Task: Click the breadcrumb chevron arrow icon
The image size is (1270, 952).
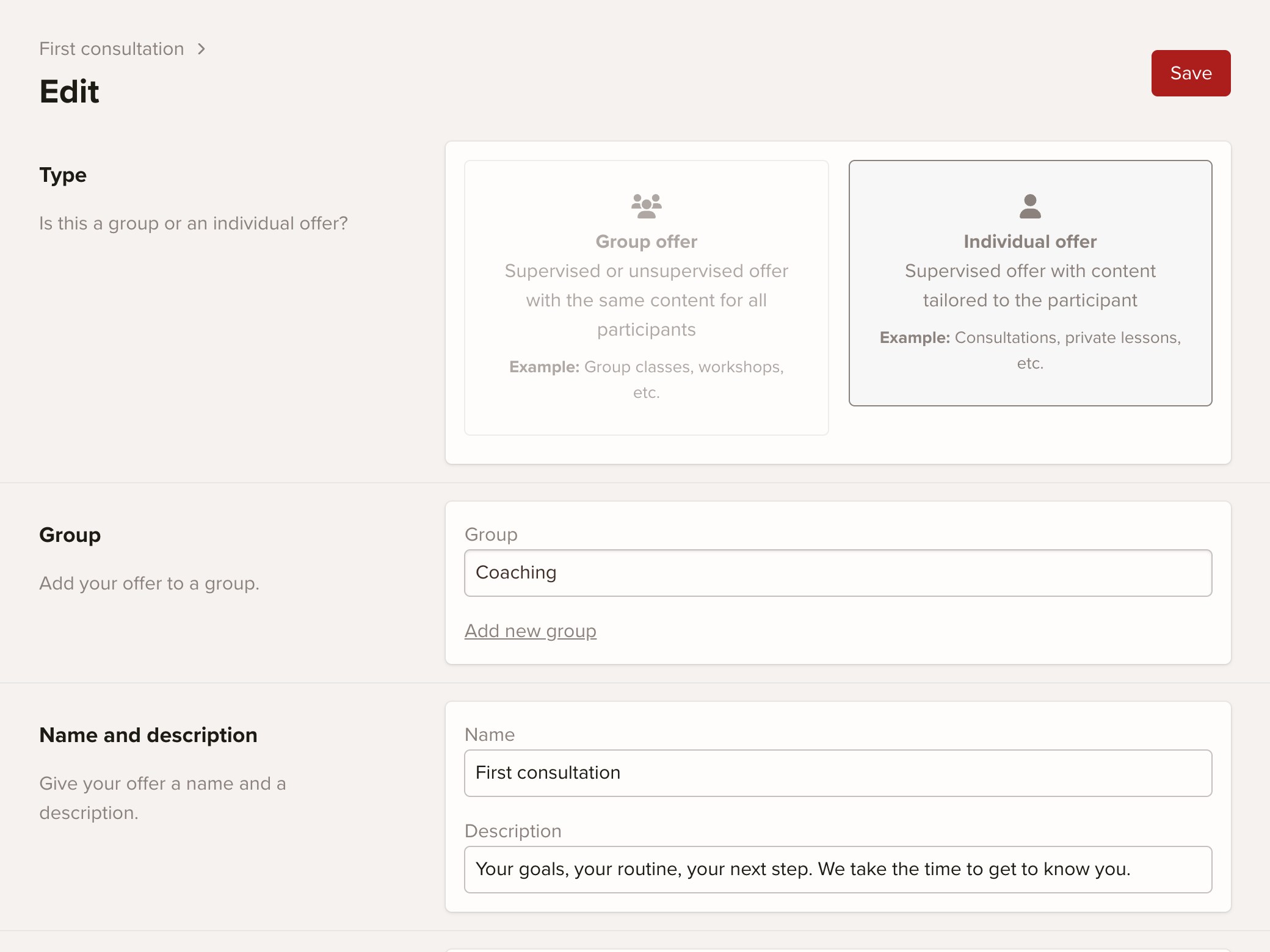Action: click(x=201, y=49)
